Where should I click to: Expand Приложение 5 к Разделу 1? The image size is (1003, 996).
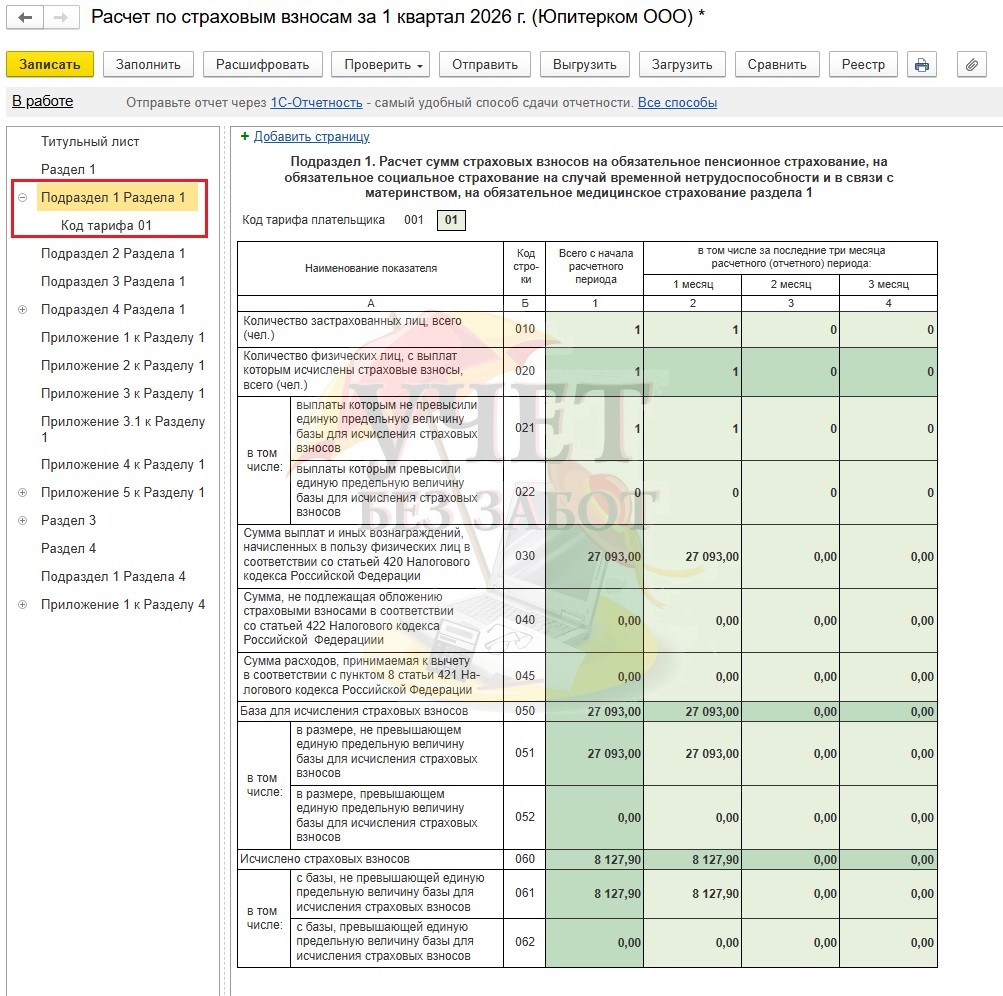click(22, 493)
